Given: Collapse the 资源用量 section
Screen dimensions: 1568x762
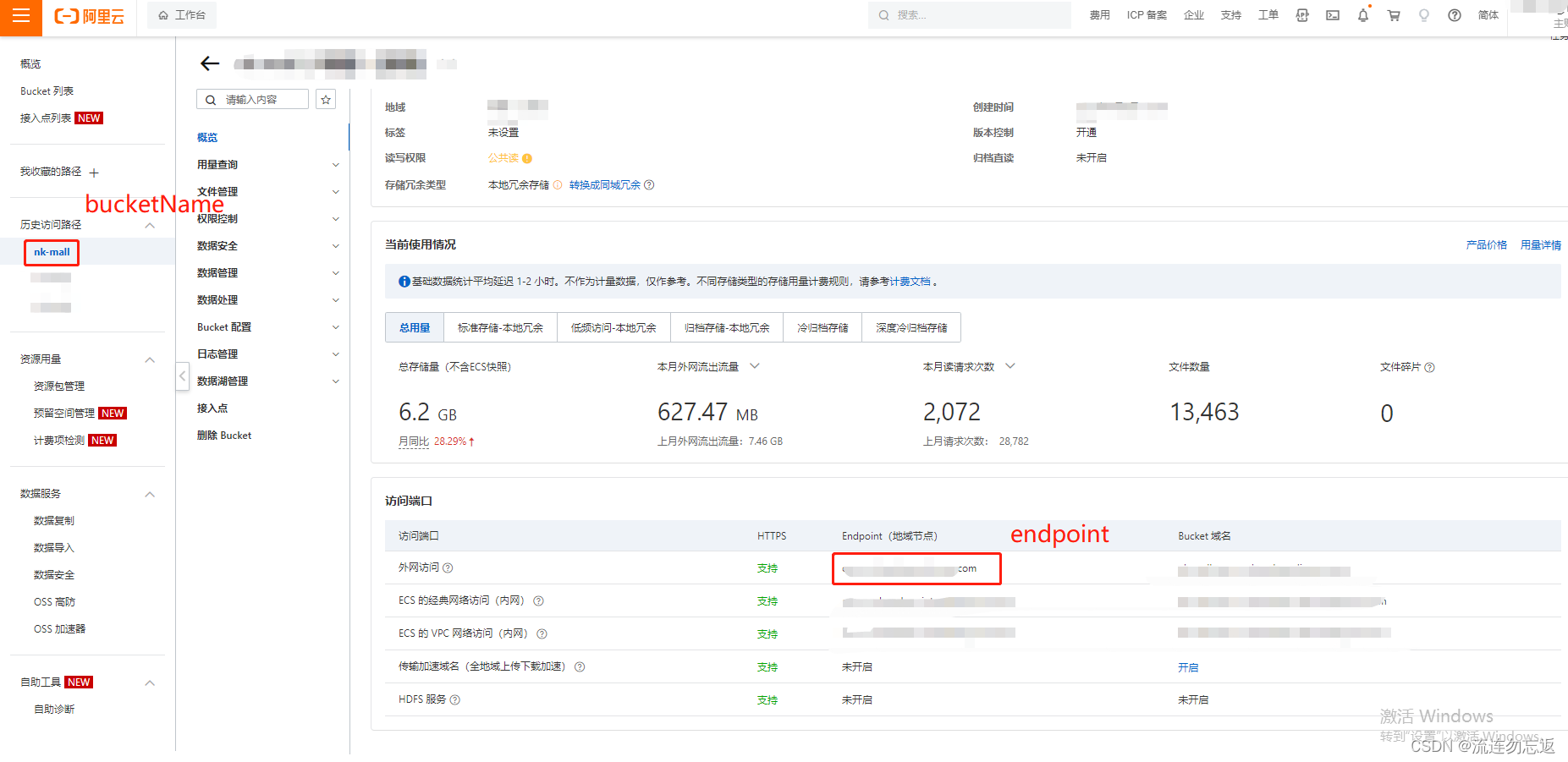Looking at the screenshot, I should pyautogui.click(x=150, y=359).
